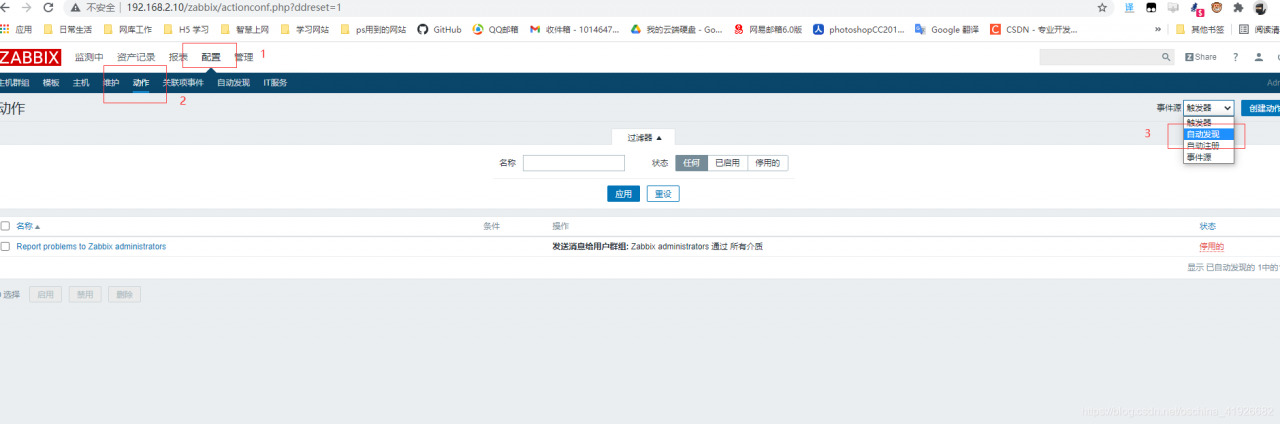Choose 触发器 in the event source list
Viewport: 1280px width, 424px height.
pyautogui.click(x=1209, y=122)
